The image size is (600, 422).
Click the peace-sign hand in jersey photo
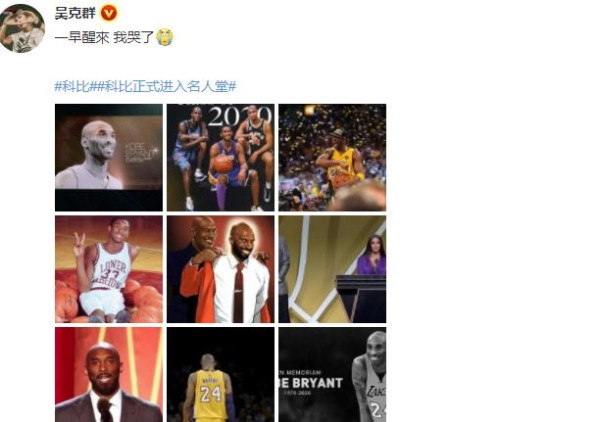[79, 246]
